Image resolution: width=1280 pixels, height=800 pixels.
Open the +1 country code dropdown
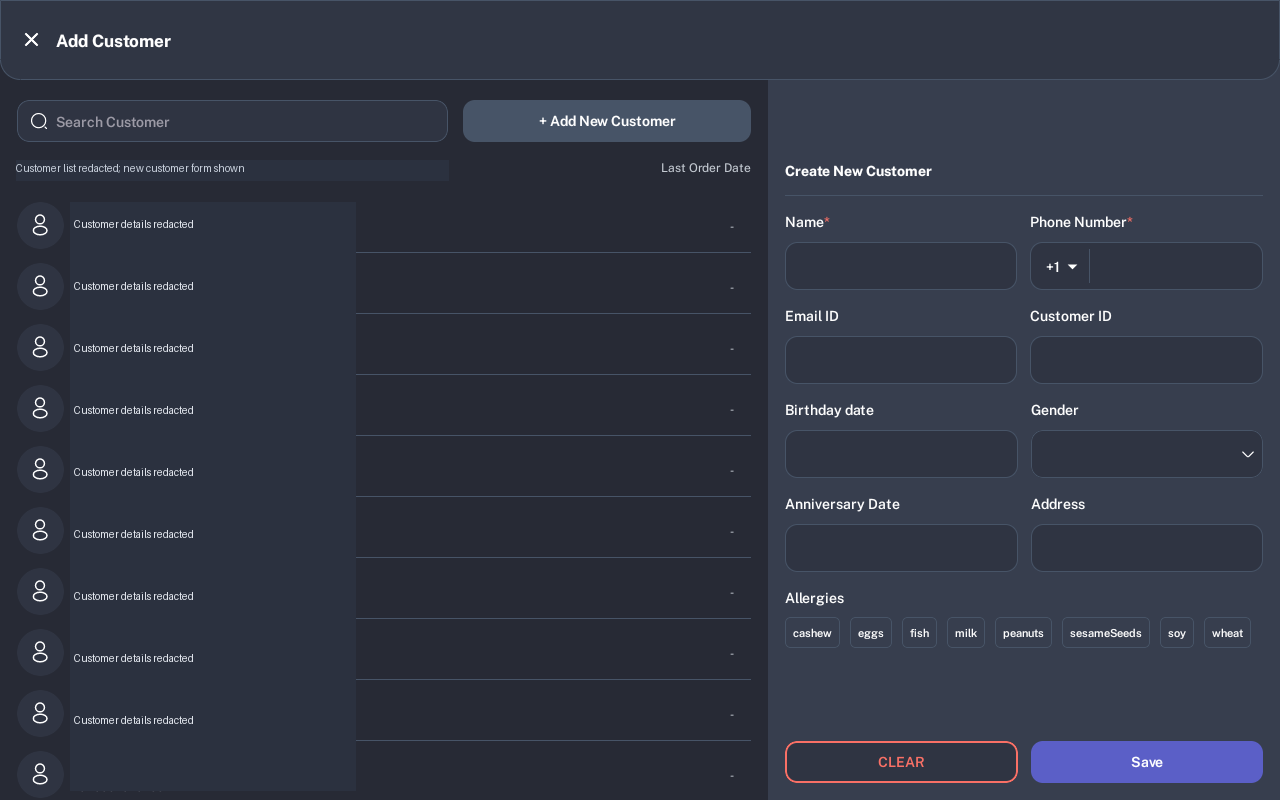(x=1061, y=266)
